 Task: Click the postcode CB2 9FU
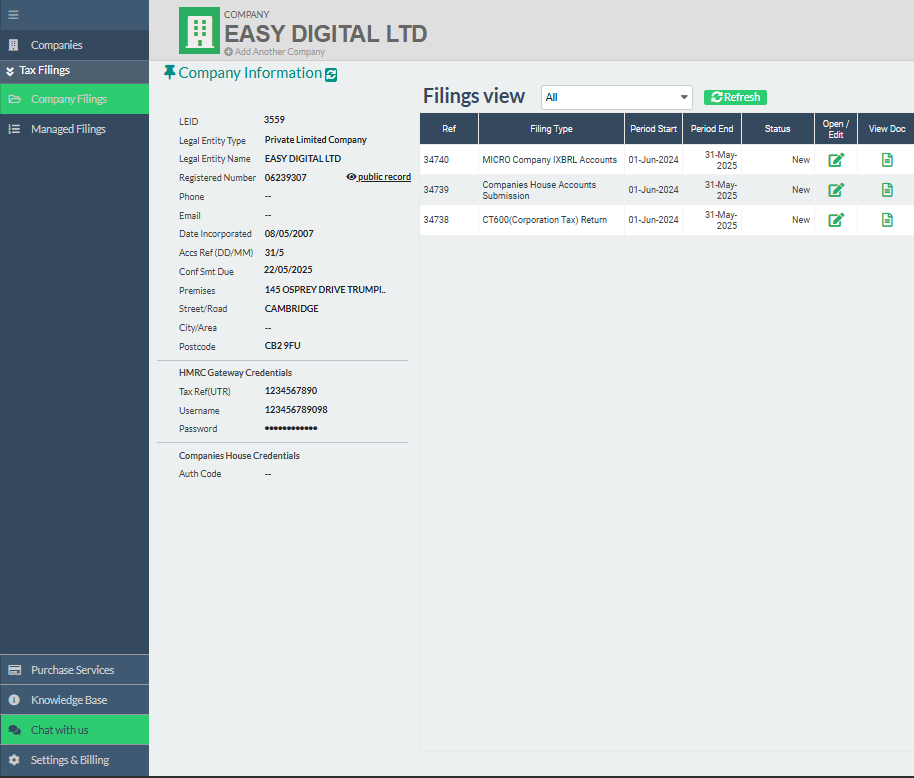click(x=283, y=346)
